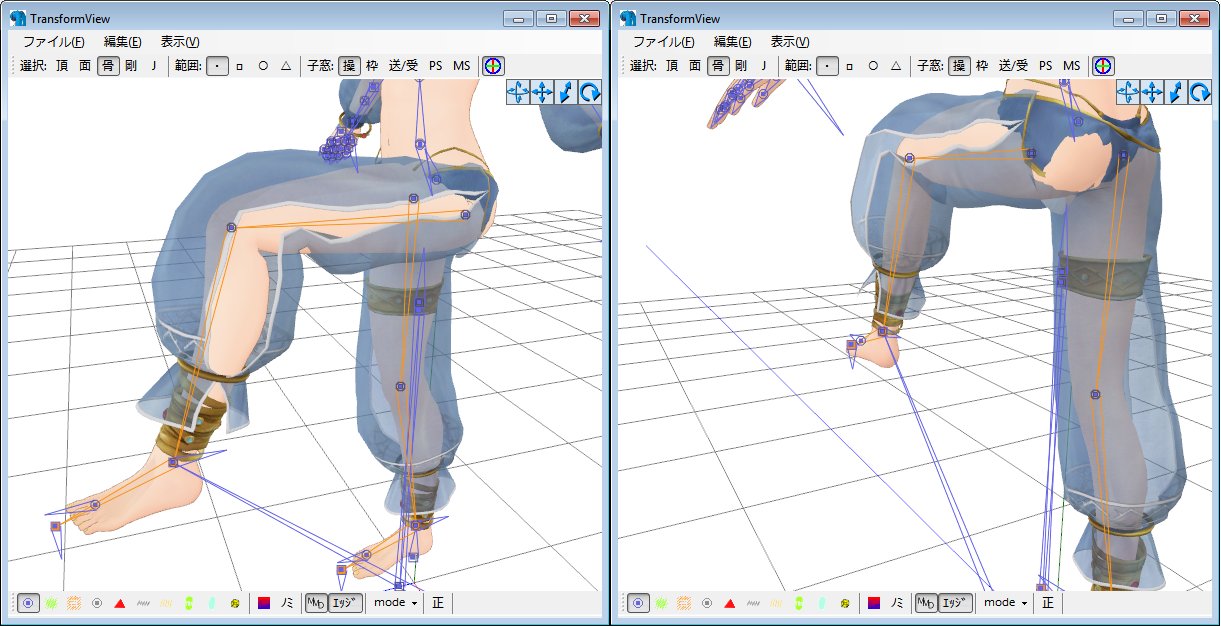Click PS sub-window button in left window
Image resolution: width=1221 pixels, height=626 pixels.
pyautogui.click(x=435, y=66)
